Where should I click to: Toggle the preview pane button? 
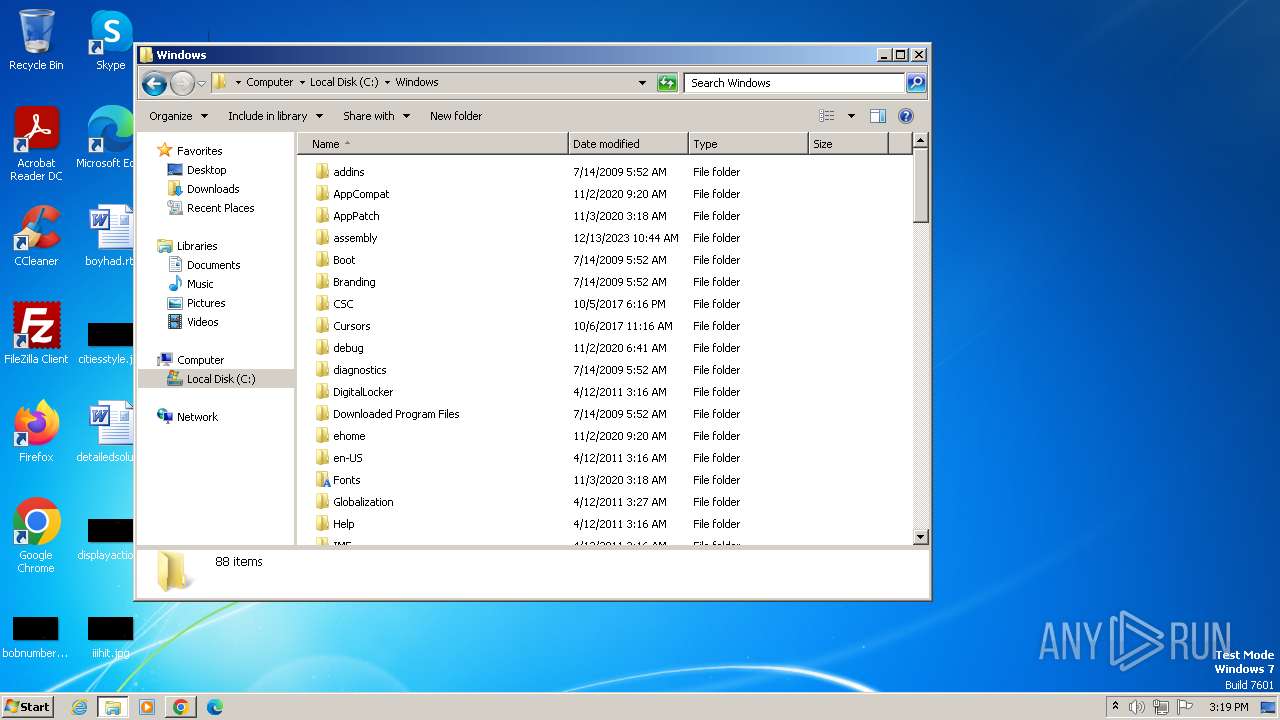pyautogui.click(x=877, y=116)
